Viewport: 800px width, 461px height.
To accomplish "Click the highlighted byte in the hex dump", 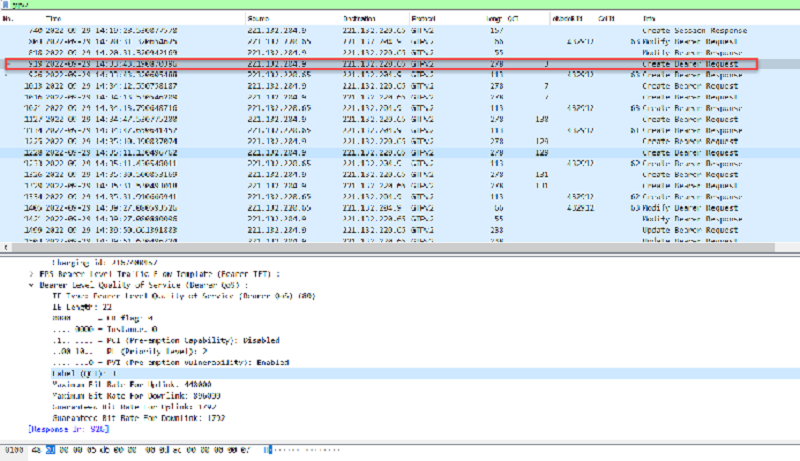I will click(x=50, y=450).
